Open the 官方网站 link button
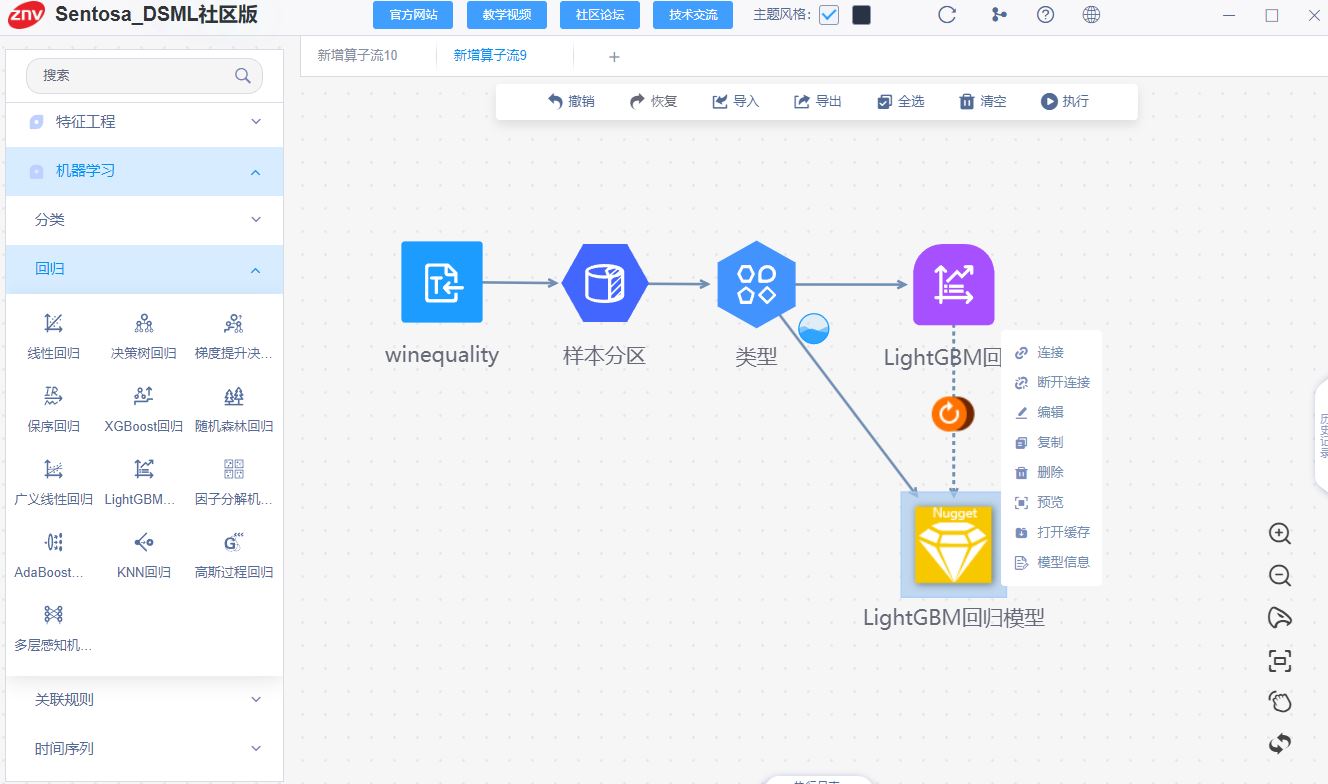 point(413,15)
